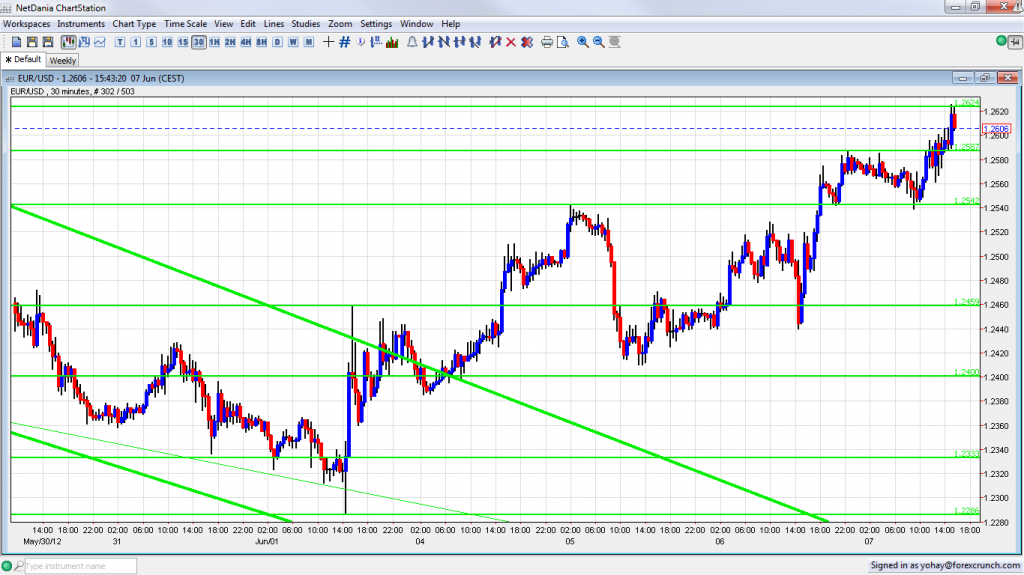Set the weekly (W) time scale
This screenshot has height=575, width=1024.
[293, 42]
